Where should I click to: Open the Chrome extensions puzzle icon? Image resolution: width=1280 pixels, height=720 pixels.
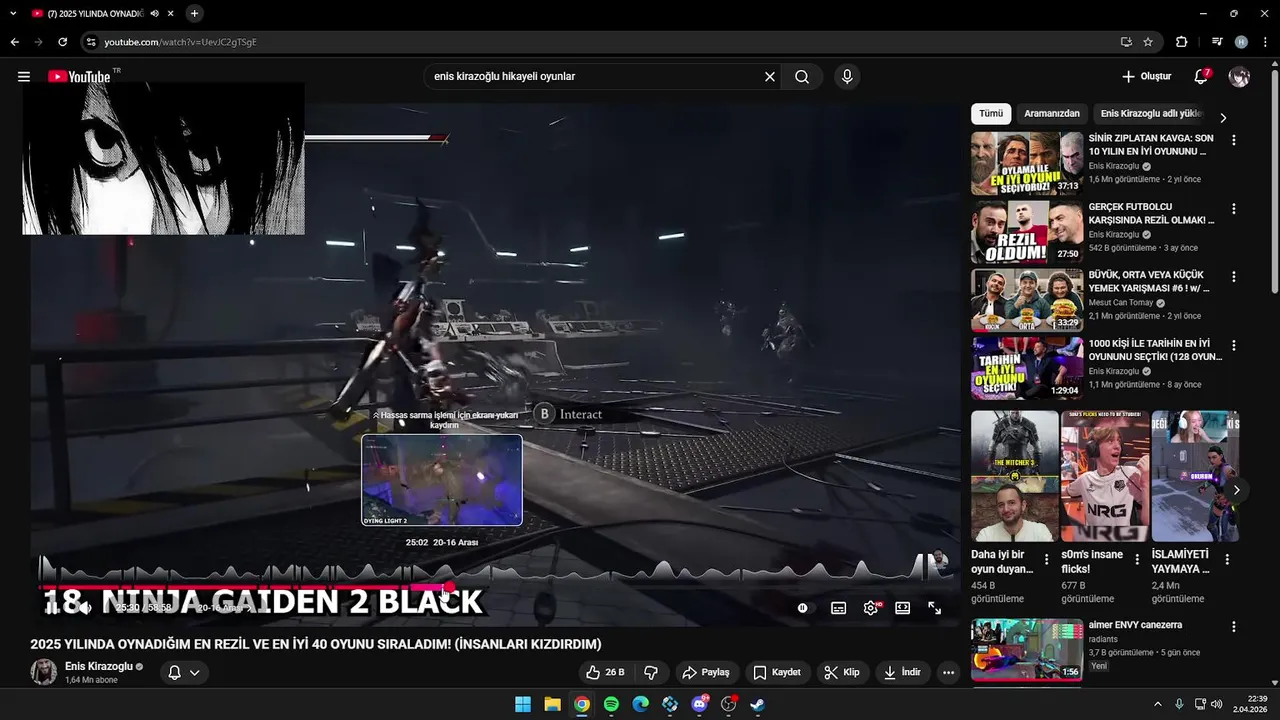point(1181,42)
